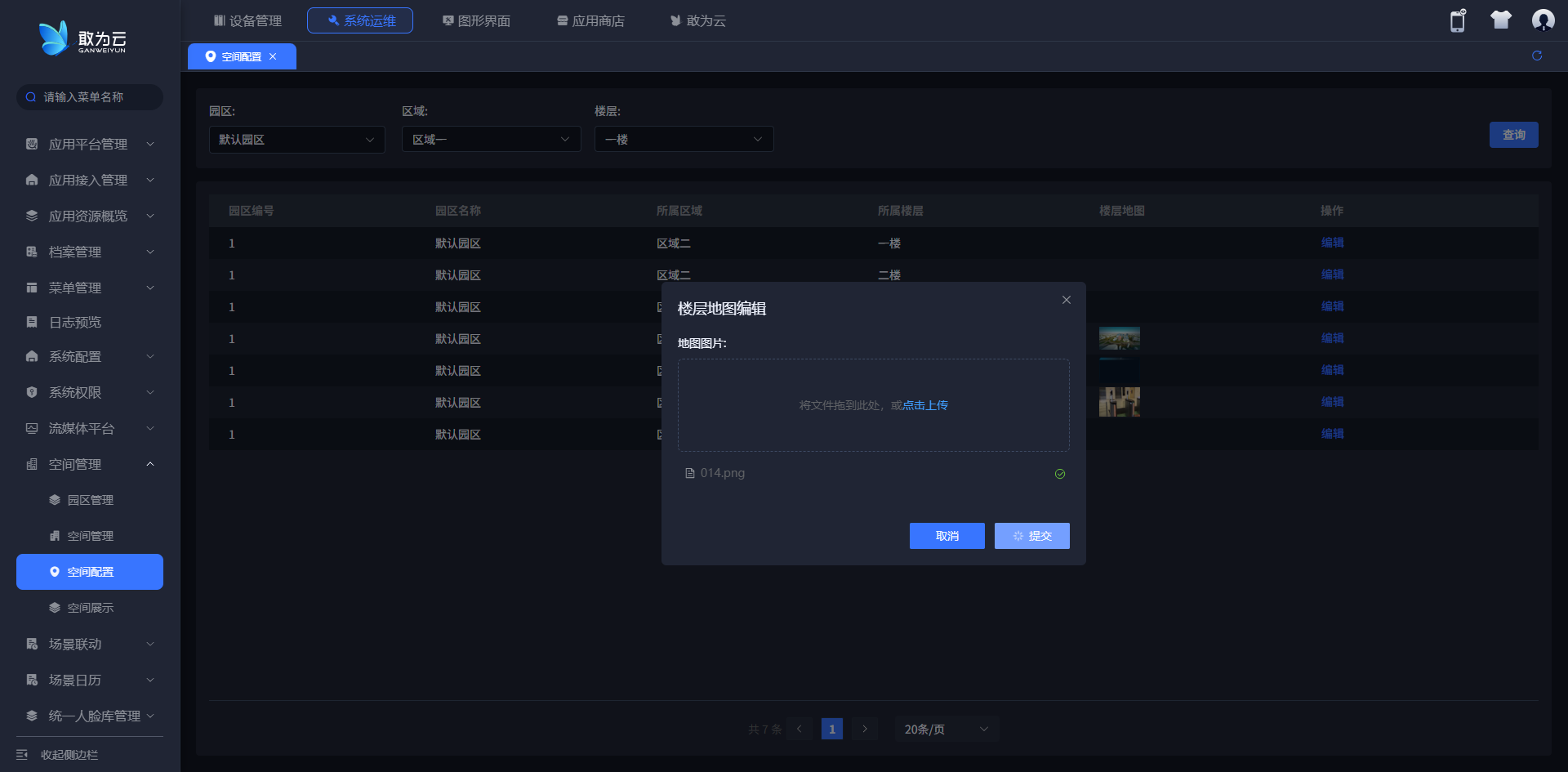Click the 场景日历 sidebar icon
The width and height of the screenshot is (1568, 772).
coord(32,680)
